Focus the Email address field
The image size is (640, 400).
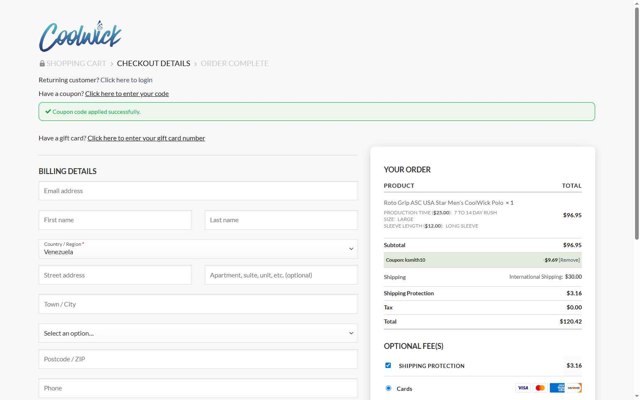tap(198, 191)
